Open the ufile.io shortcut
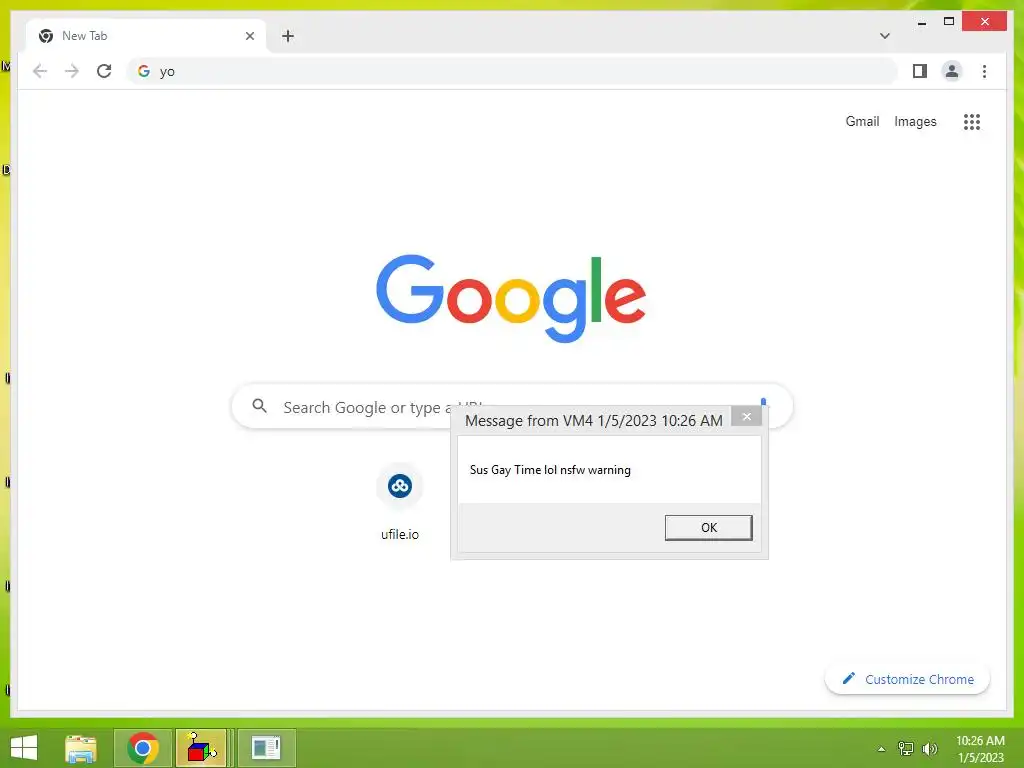The height and width of the screenshot is (768, 1024). [400, 486]
